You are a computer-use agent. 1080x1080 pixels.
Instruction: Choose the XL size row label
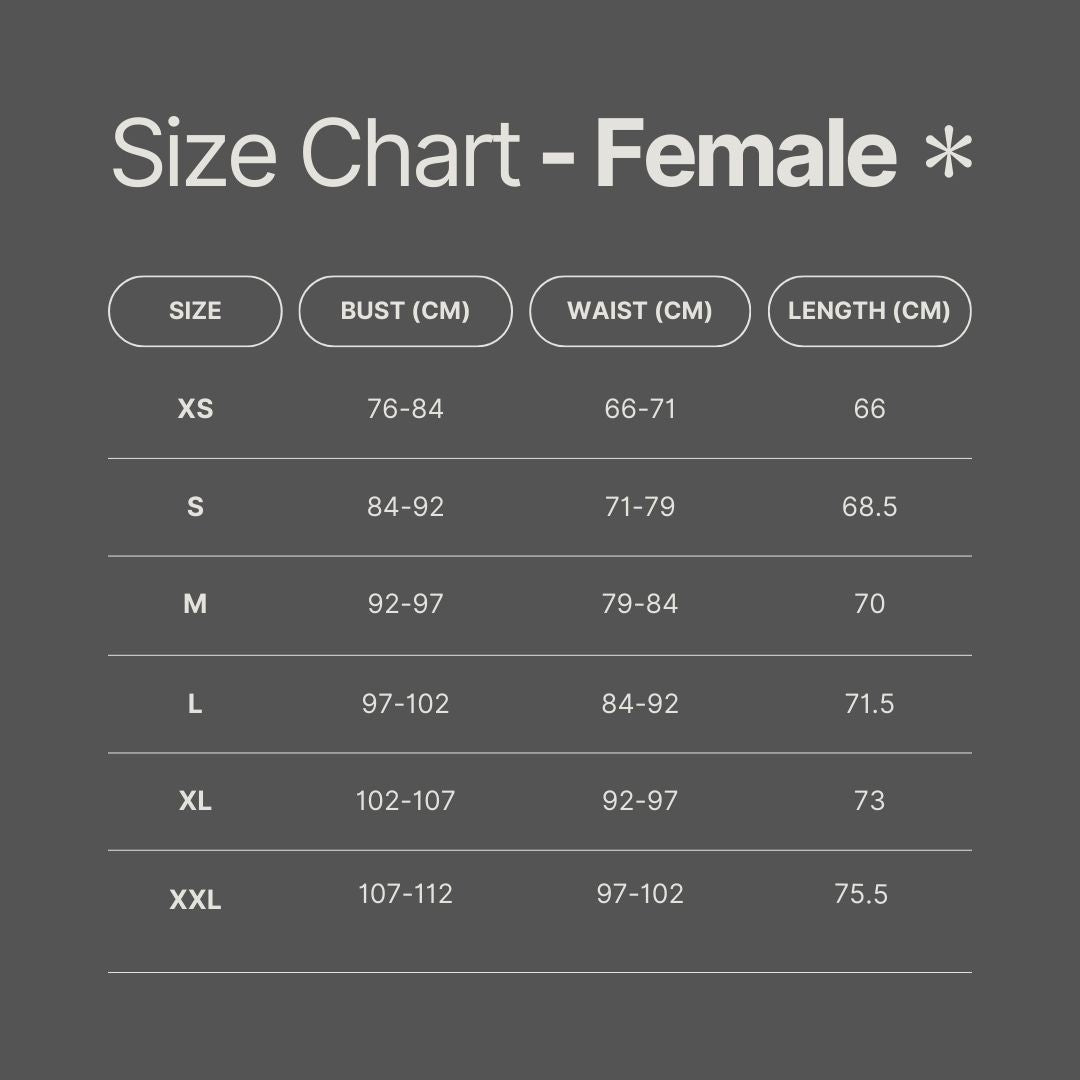(x=195, y=801)
